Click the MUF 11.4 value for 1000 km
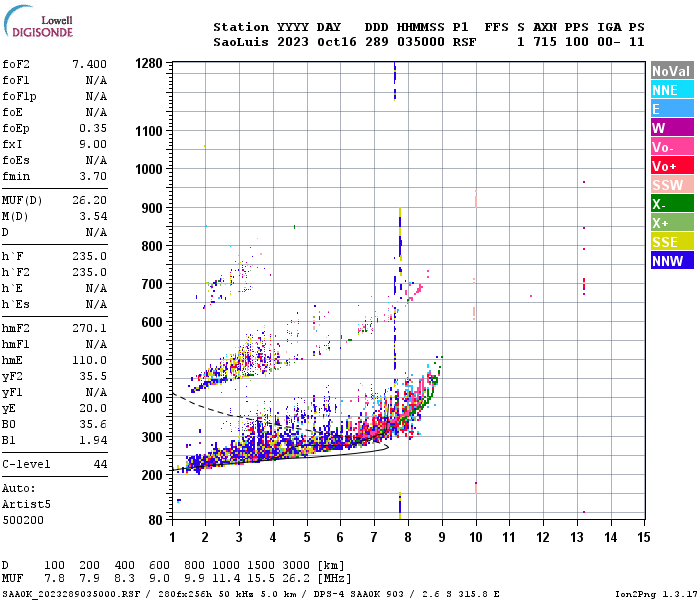The height and width of the screenshot is (600, 700). (x=226, y=579)
